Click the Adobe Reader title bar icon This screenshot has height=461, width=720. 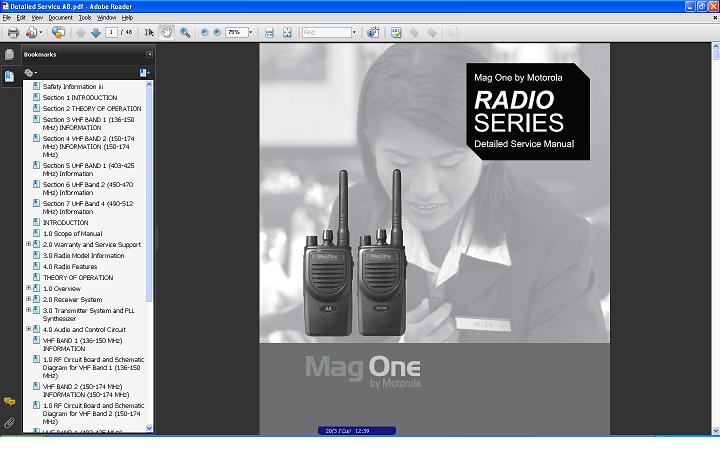tap(5, 6)
